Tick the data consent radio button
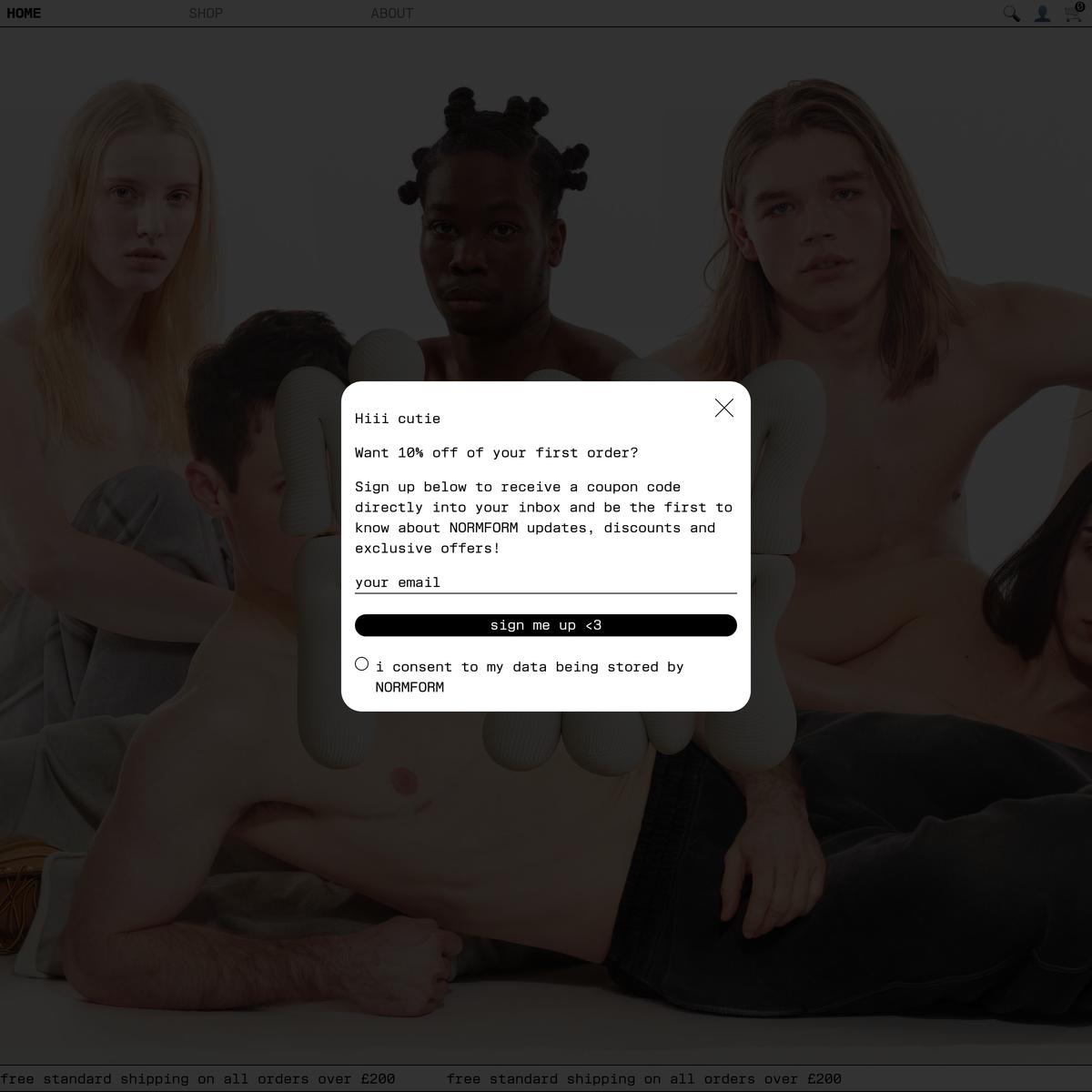This screenshot has width=1092, height=1092. pos(362,664)
